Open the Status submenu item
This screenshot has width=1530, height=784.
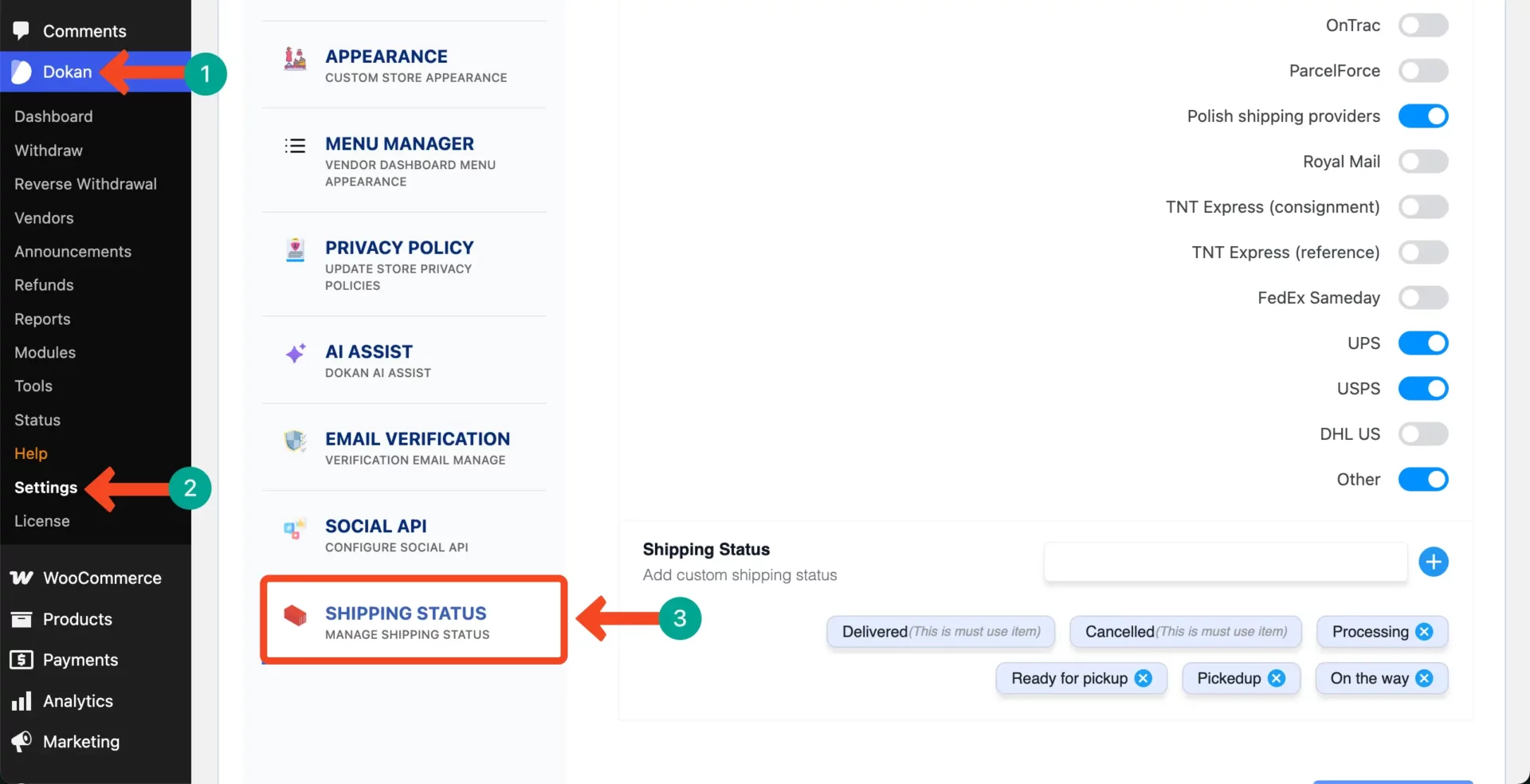click(x=37, y=420)
